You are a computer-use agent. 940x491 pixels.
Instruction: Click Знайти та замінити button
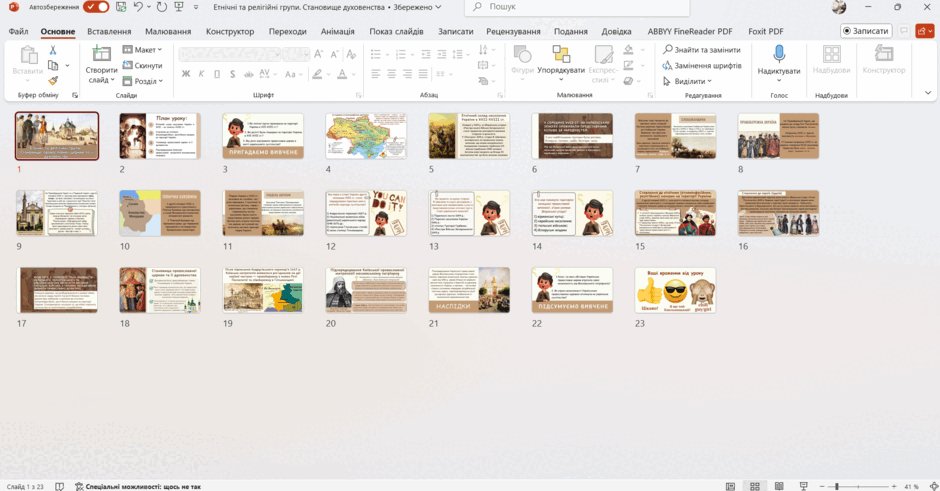701,50
